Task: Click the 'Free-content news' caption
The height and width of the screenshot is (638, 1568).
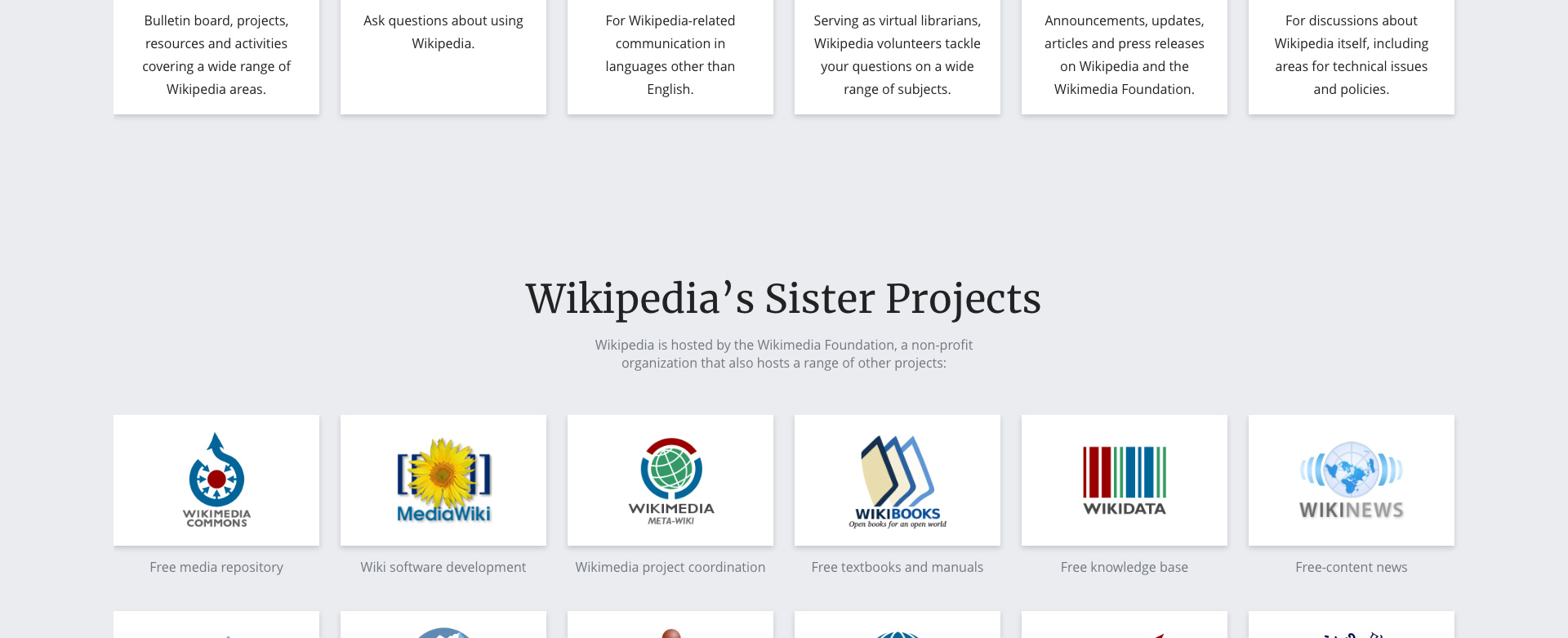Action: pyautogui.click(x=1352, y=567)
